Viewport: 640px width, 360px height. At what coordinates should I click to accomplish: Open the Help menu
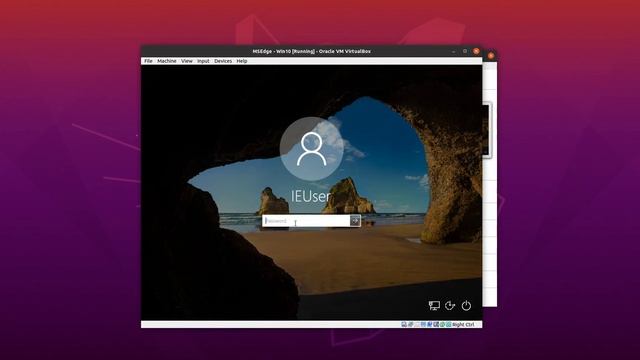tap(242, 61)
